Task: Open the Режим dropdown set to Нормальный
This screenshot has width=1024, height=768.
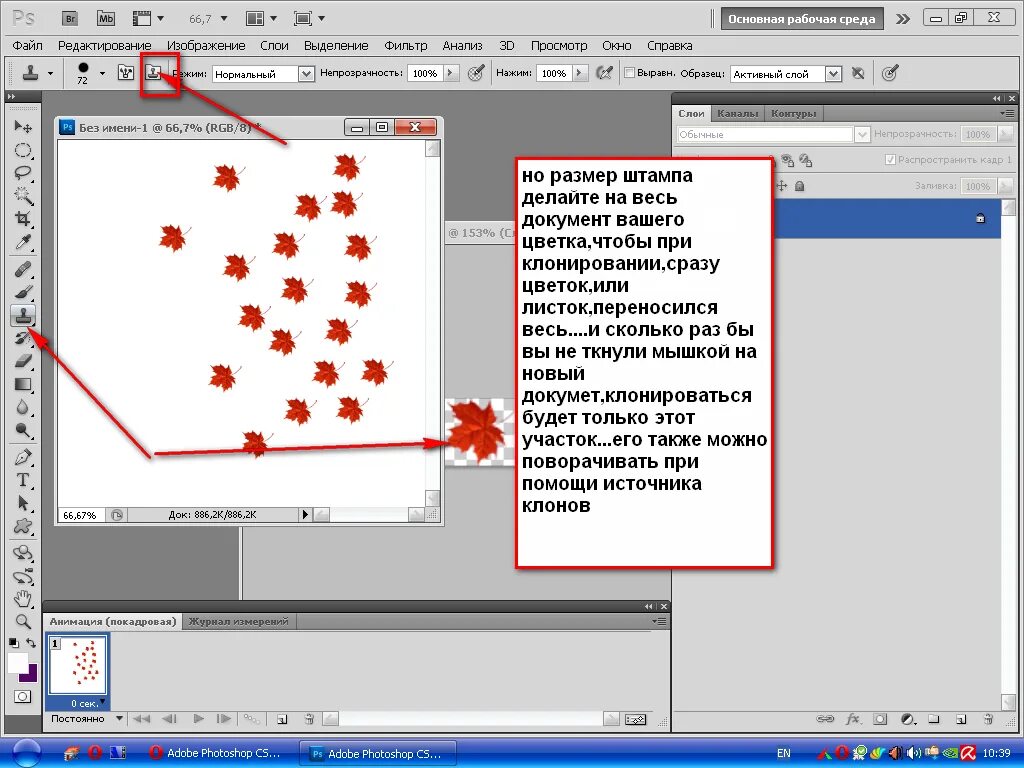Action: 306,74
